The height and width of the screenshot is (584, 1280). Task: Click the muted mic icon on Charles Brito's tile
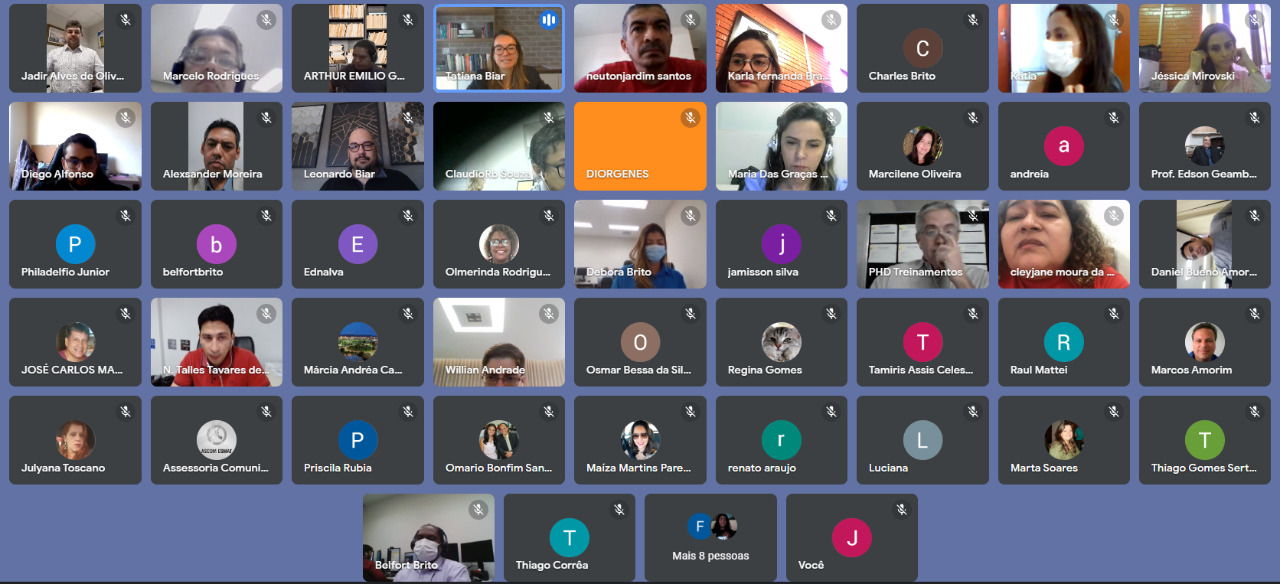[972, 20]
